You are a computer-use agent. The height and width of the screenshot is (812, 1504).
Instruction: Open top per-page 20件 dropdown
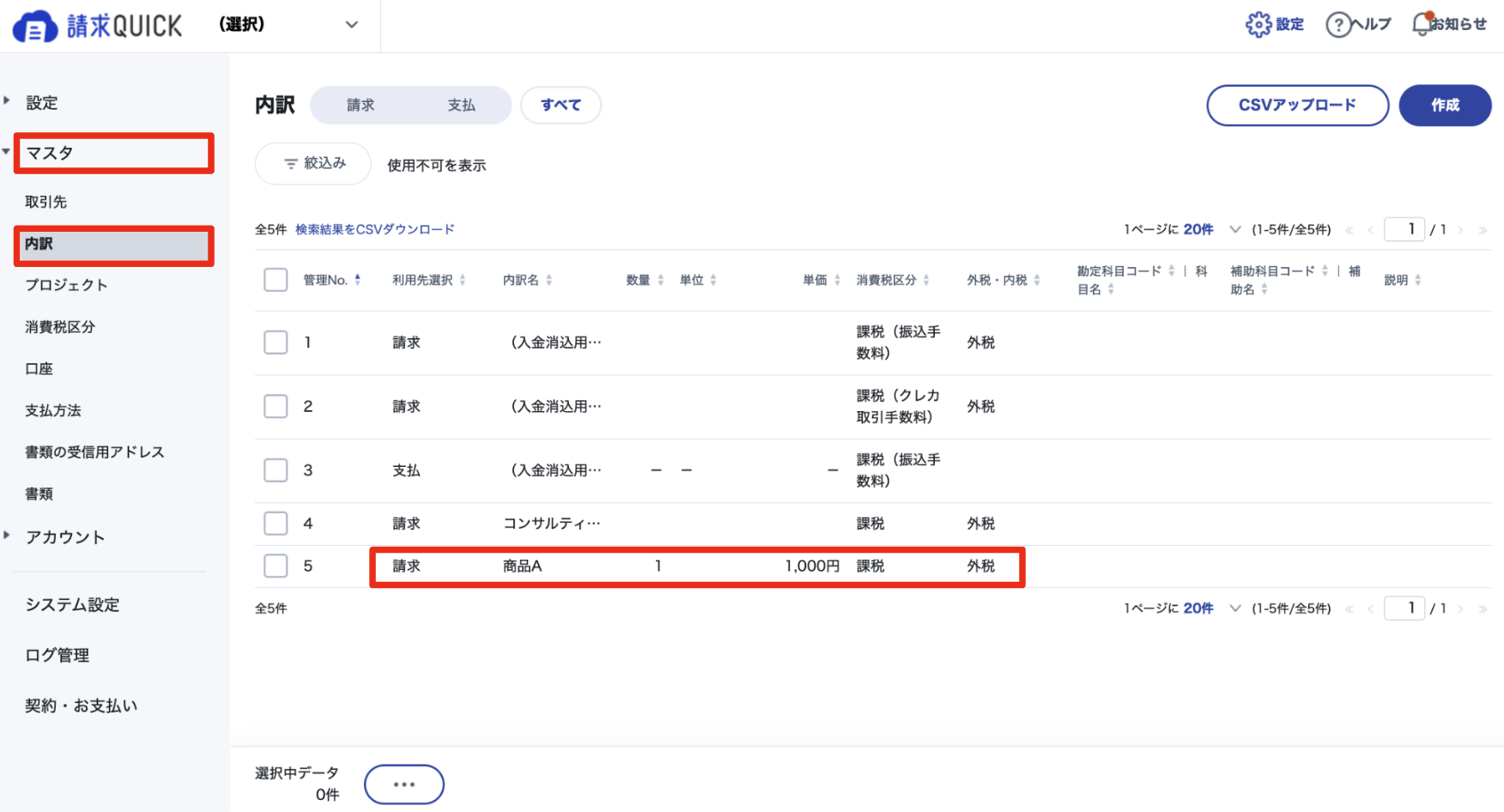click(1212, 229)
